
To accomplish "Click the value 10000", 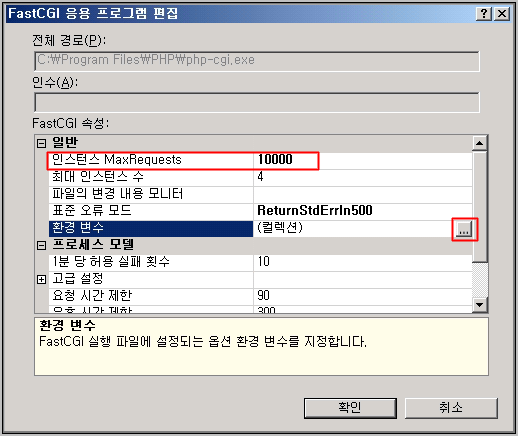I will point(275,159).
